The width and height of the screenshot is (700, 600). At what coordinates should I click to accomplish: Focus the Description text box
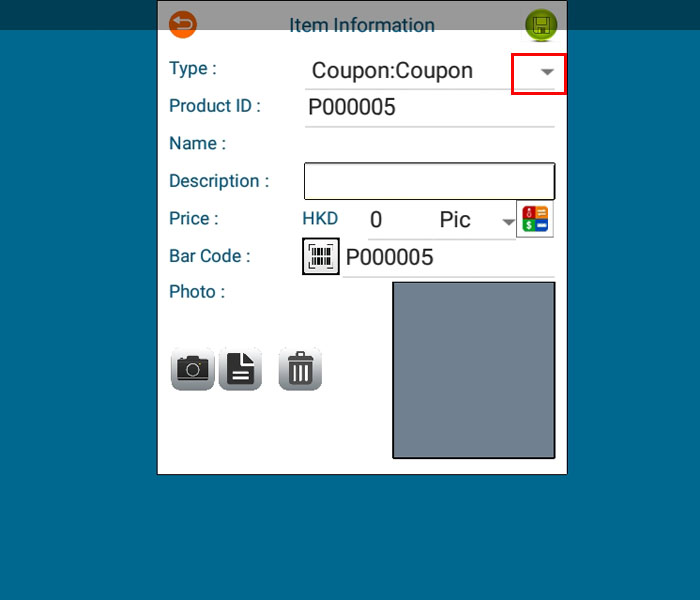click(x=429, y=181)
